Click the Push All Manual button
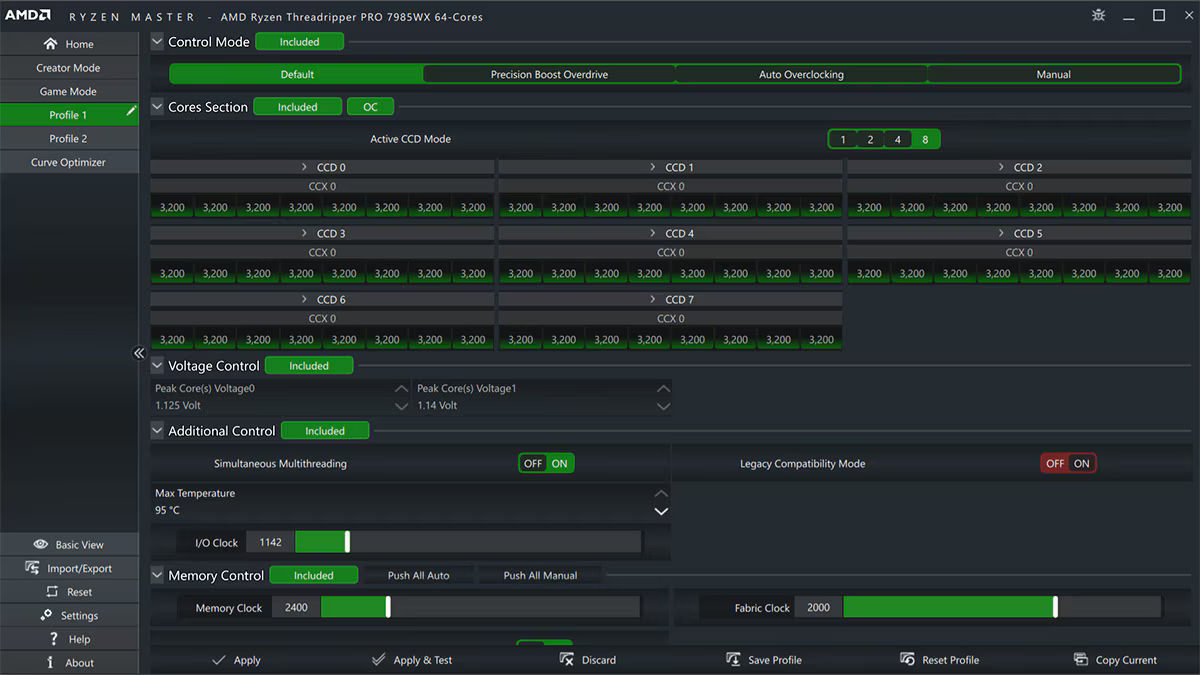 coord(540,575)
